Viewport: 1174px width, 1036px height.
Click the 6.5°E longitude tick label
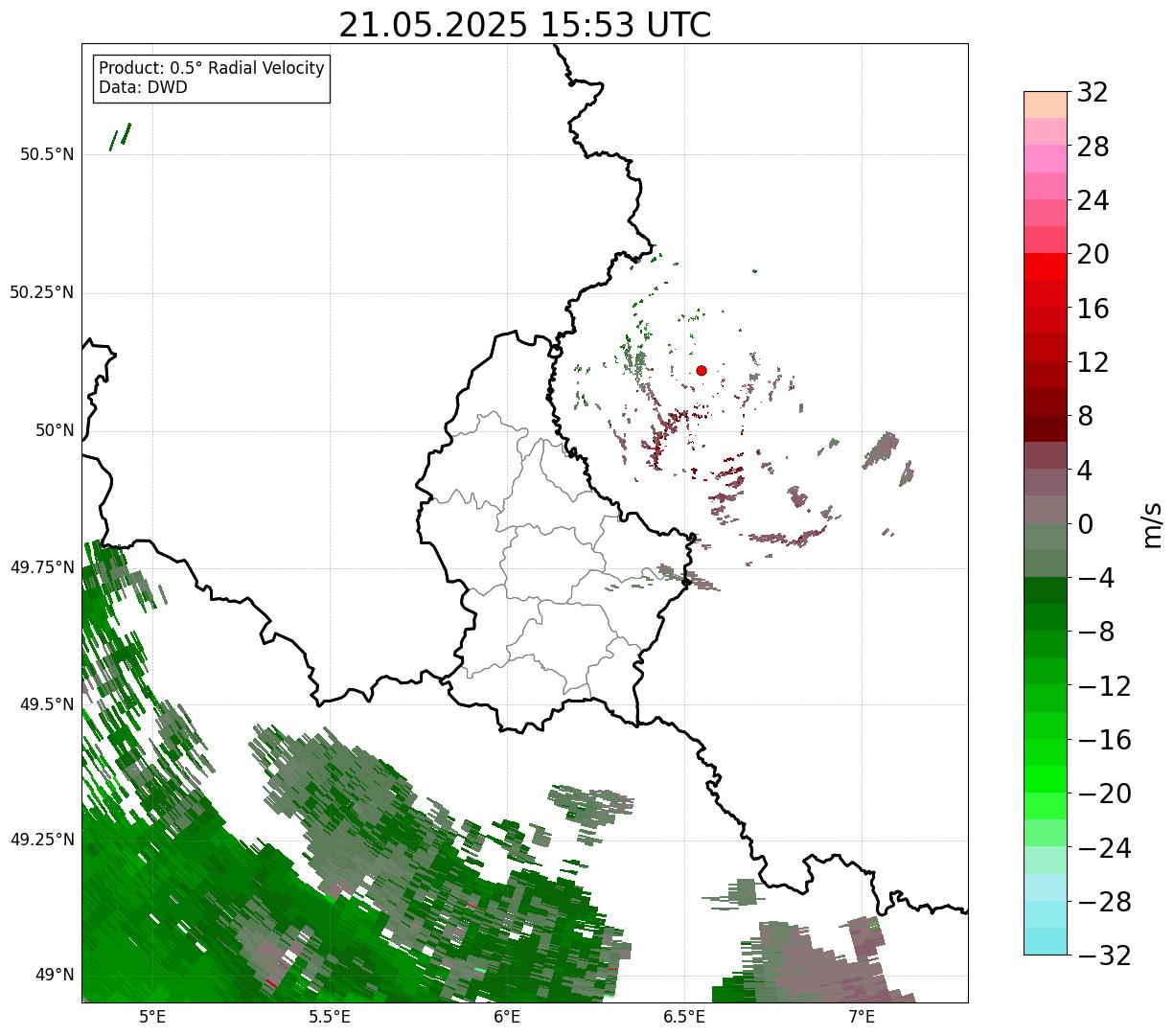coord(685,1017)
